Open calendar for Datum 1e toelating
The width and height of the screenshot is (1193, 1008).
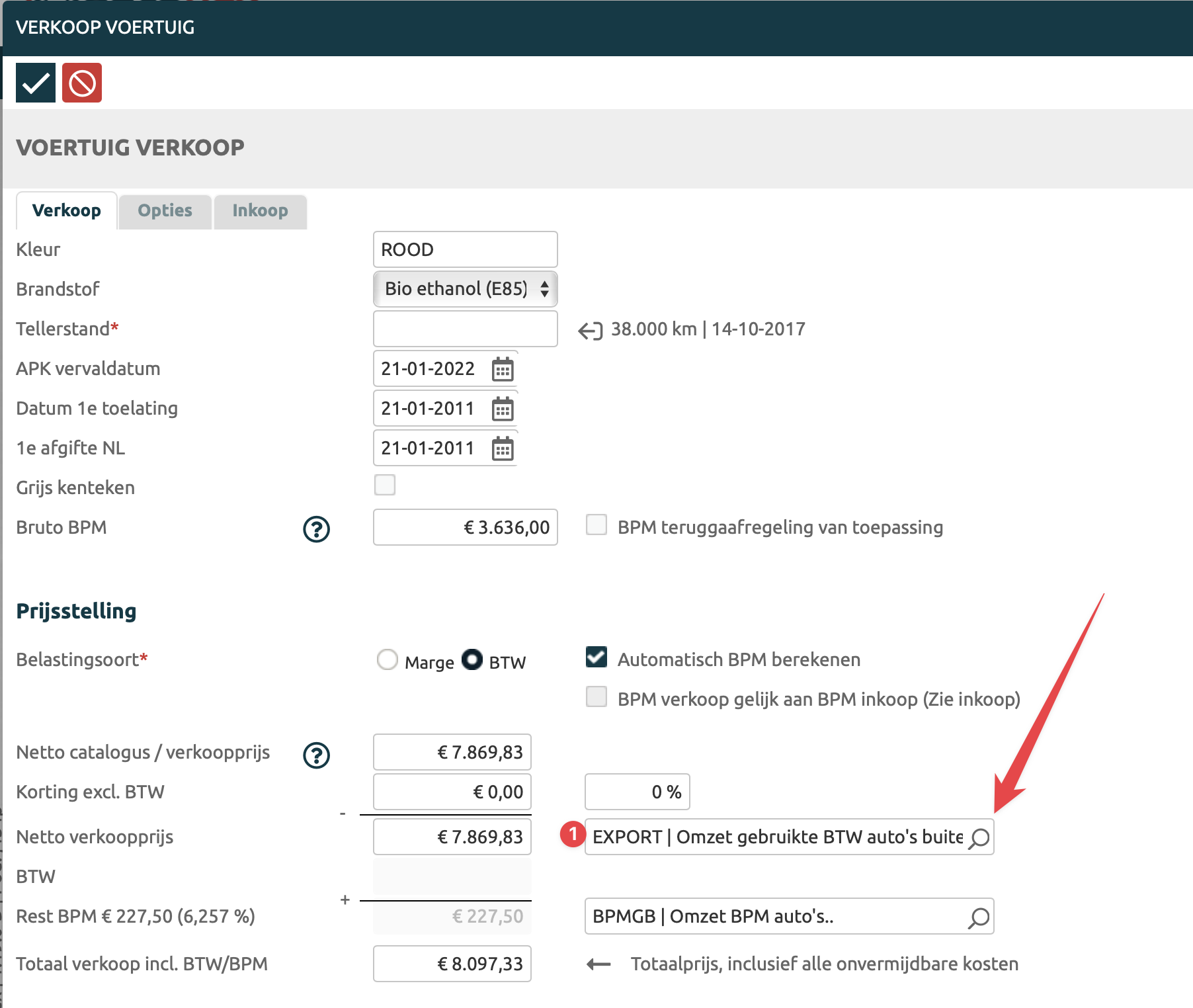coord(503,409)
